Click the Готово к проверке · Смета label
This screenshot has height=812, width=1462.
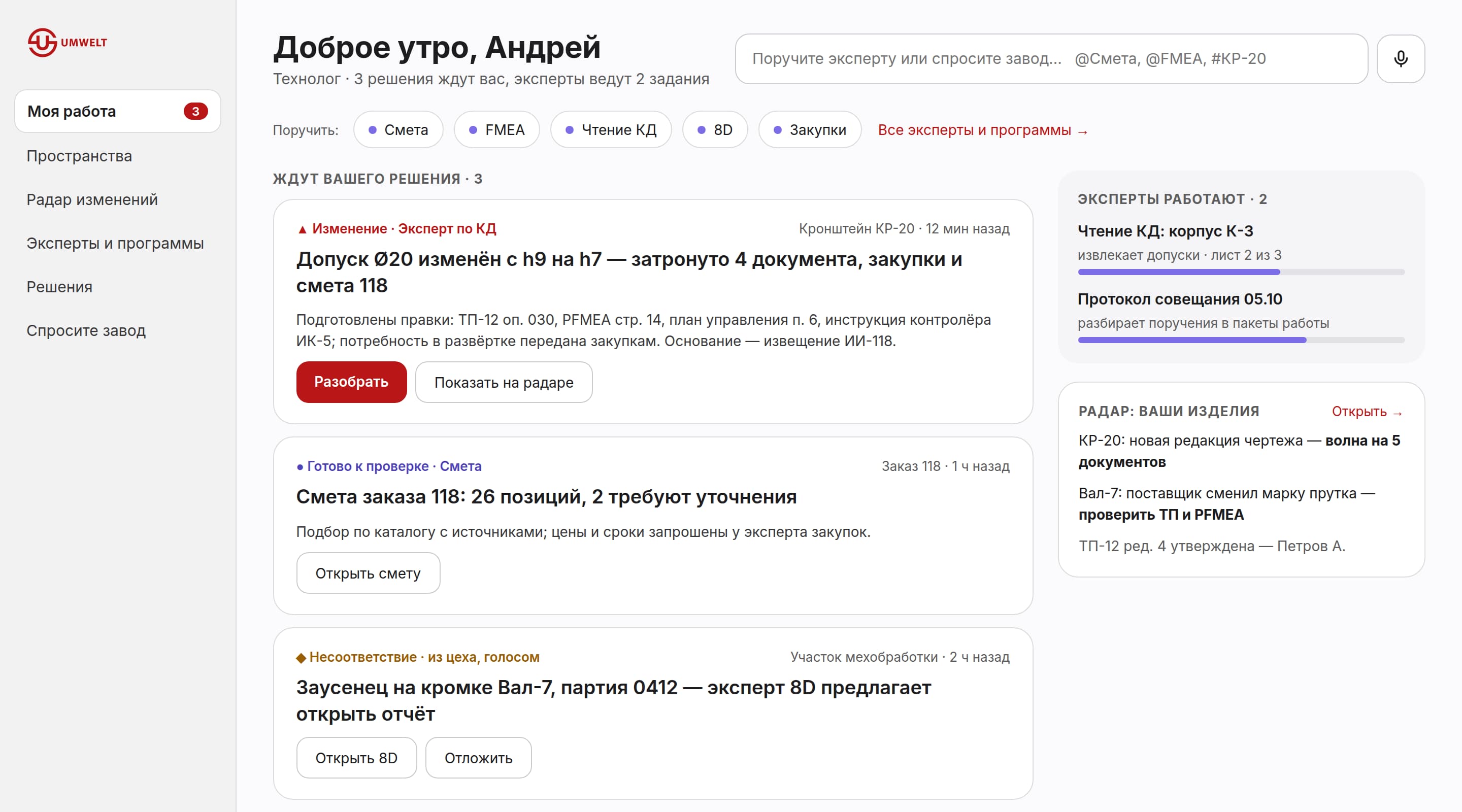[389, 466]
